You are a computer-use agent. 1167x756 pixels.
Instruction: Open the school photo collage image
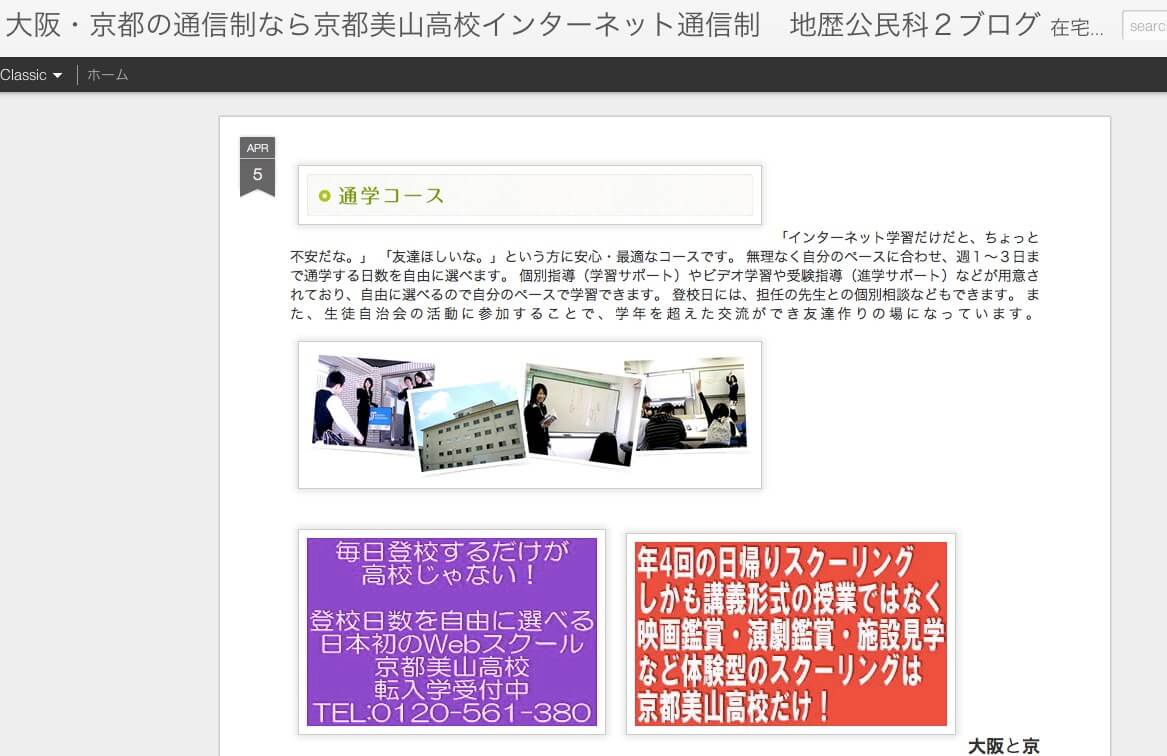(x=530, y=415)
